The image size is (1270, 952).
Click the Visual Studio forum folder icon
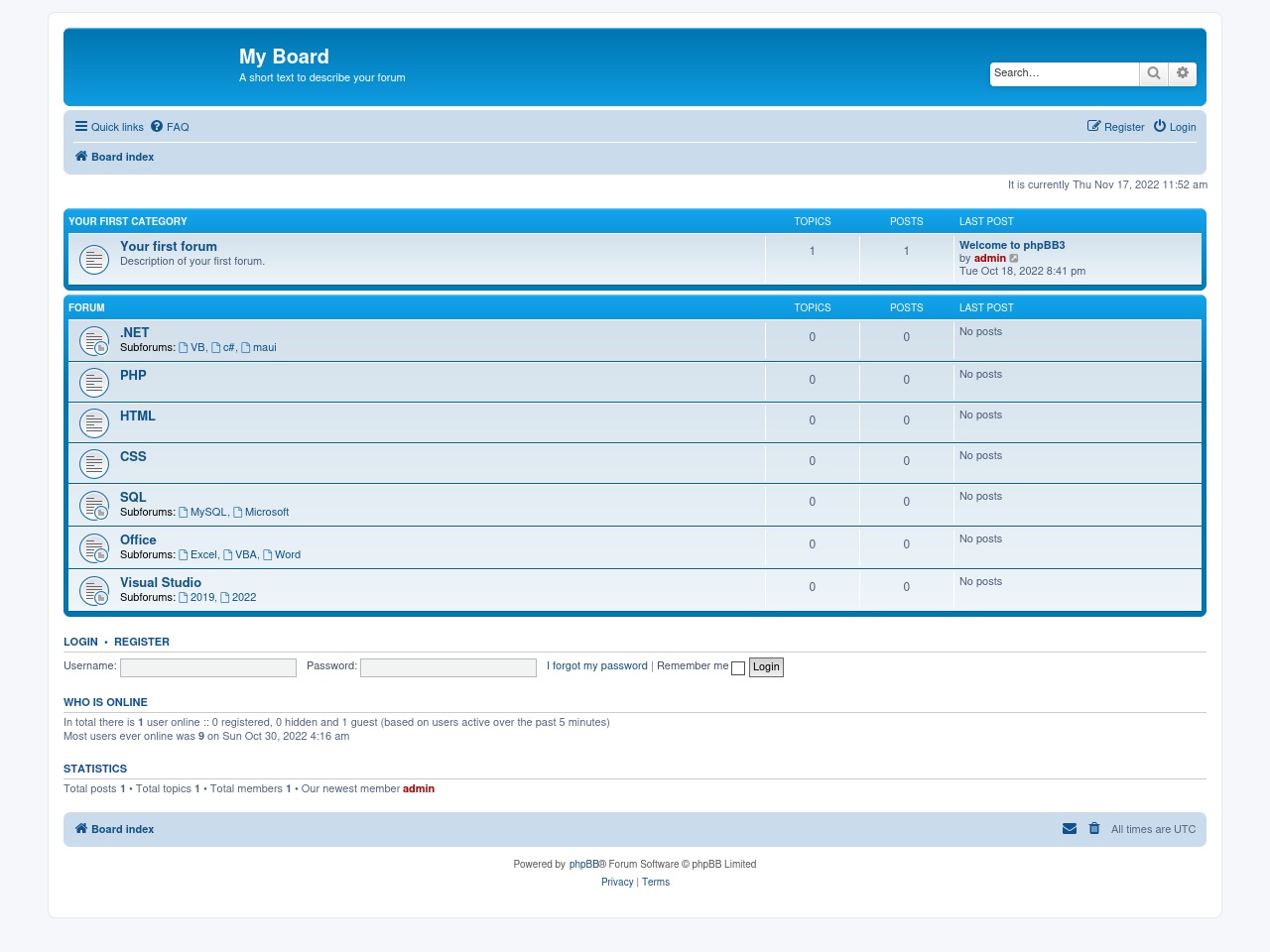coord(94,591)
